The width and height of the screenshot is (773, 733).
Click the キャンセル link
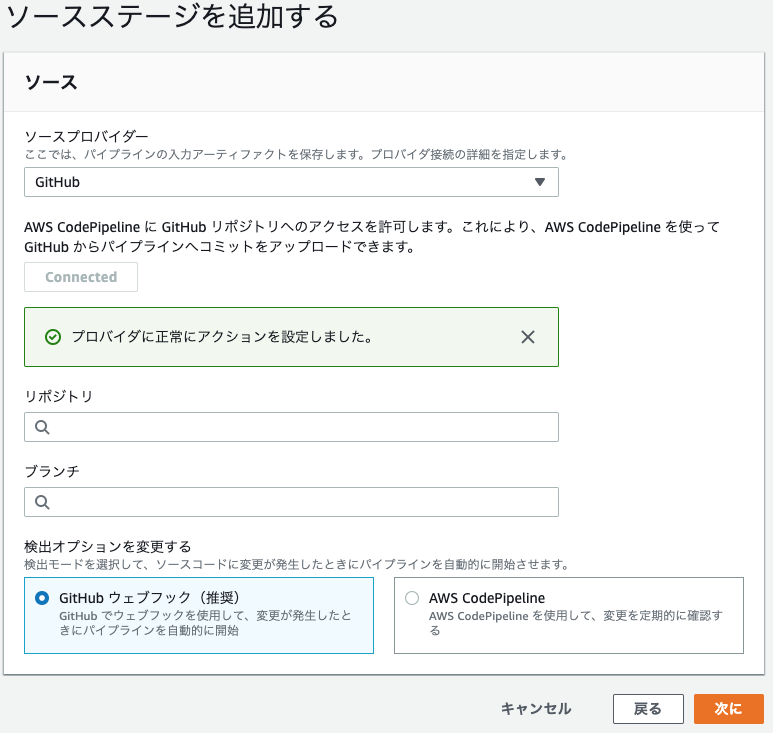[536, 709]
